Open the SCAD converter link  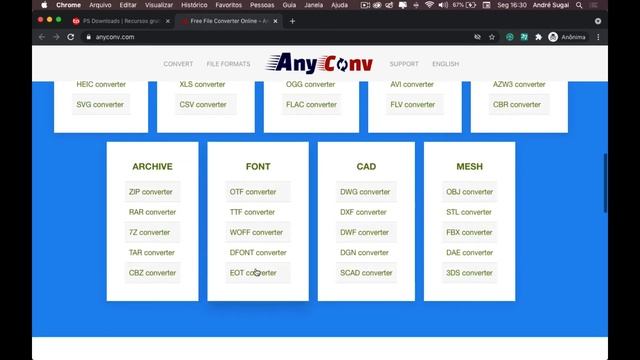tap(366, 273)
